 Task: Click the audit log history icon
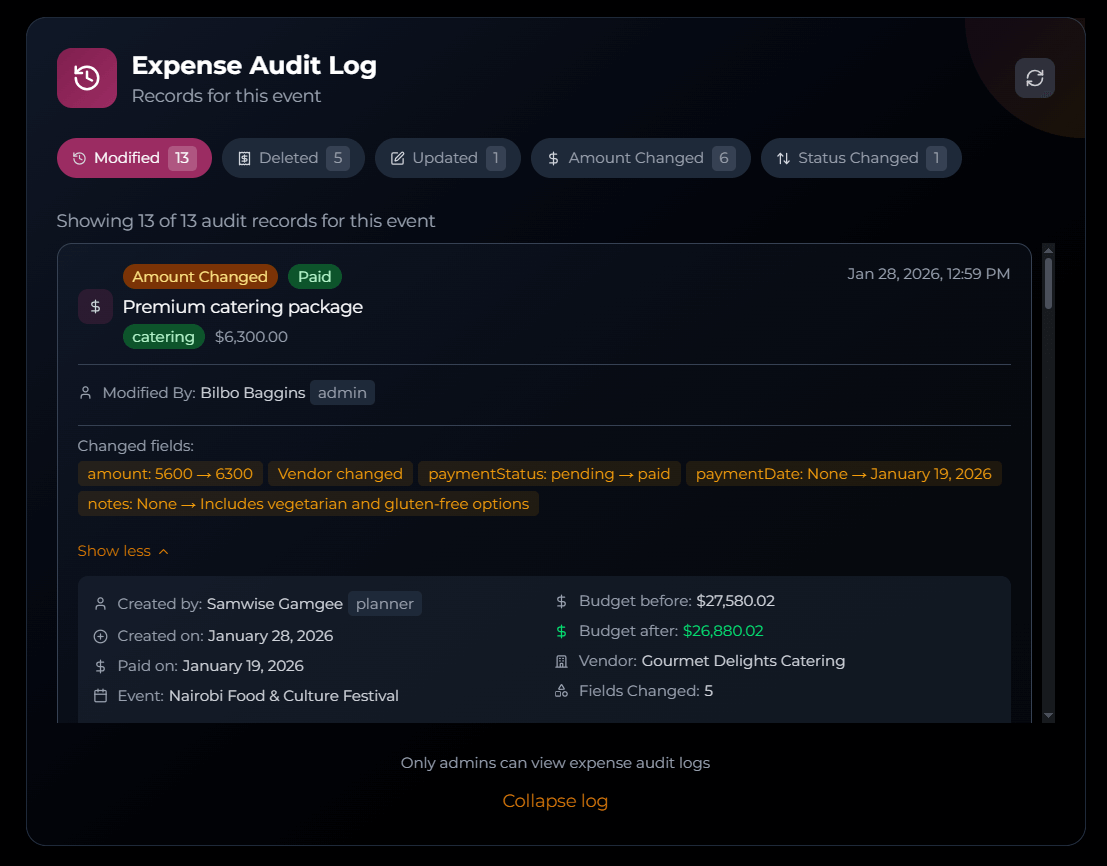pos(87,78)
